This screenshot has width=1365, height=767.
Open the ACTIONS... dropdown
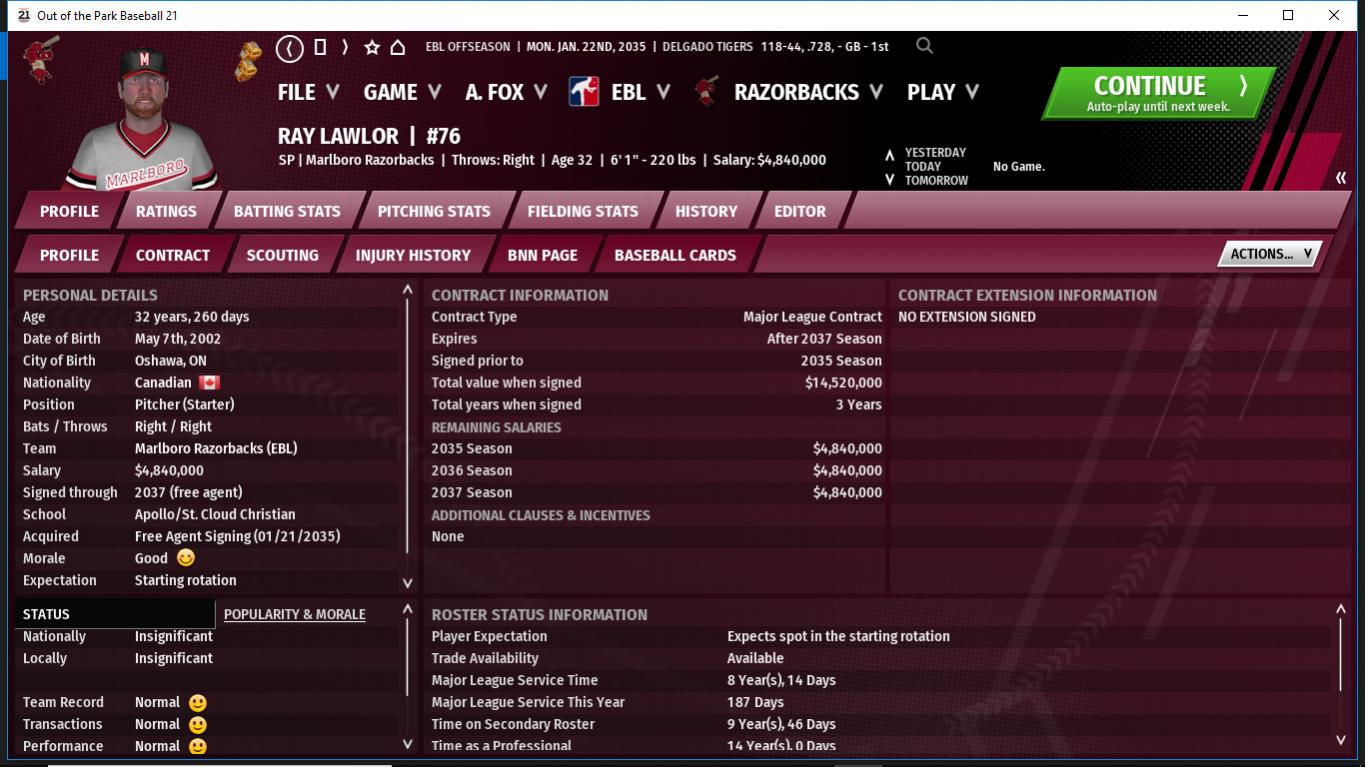(x=1270, y=254)
